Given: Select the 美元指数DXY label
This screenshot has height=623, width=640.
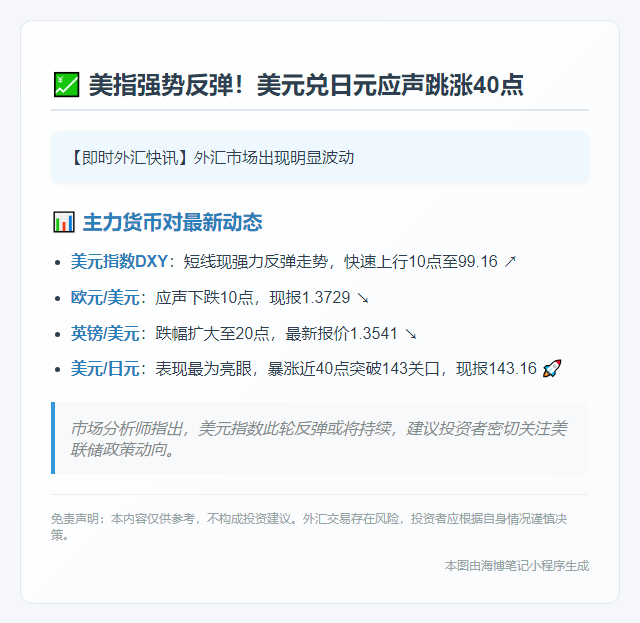Looking at the screenshot, I should click(x=119, y=262).
